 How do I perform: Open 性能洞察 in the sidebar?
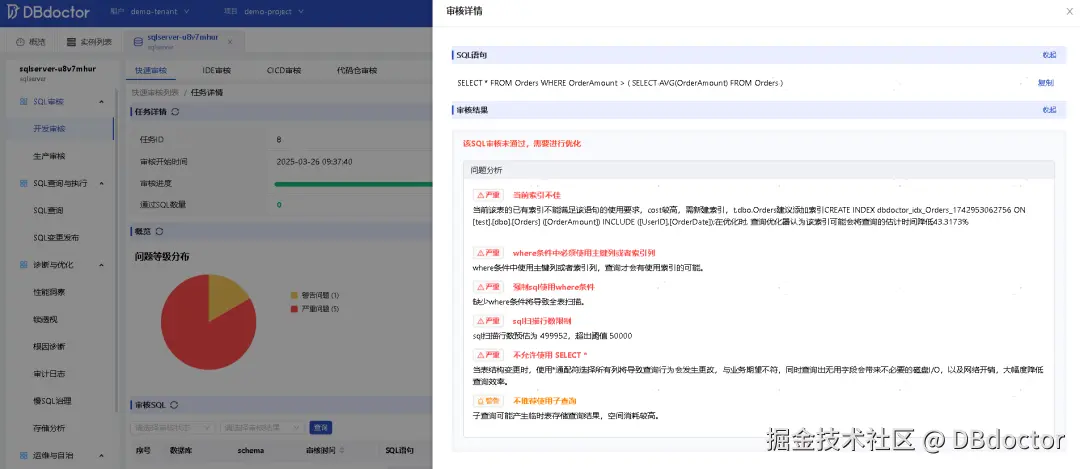coord(50,292)
